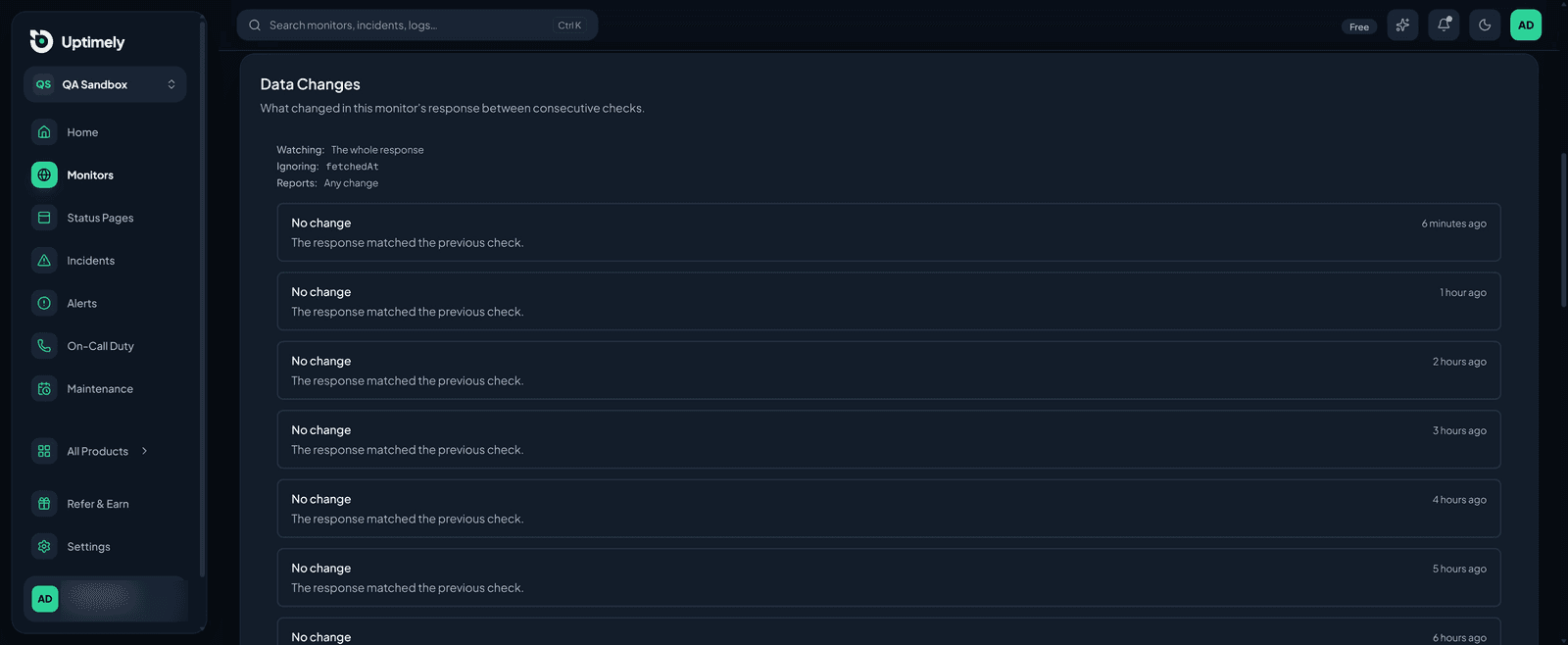The width and height of the screenshot is (1568, 645).
Task: Click the Free plan badge
Action: pos(1359,26)
